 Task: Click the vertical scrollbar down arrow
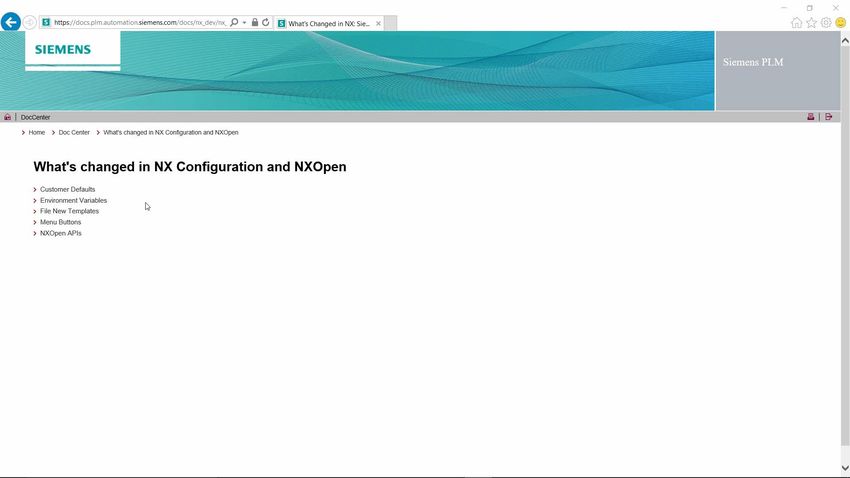click(845, 468)
